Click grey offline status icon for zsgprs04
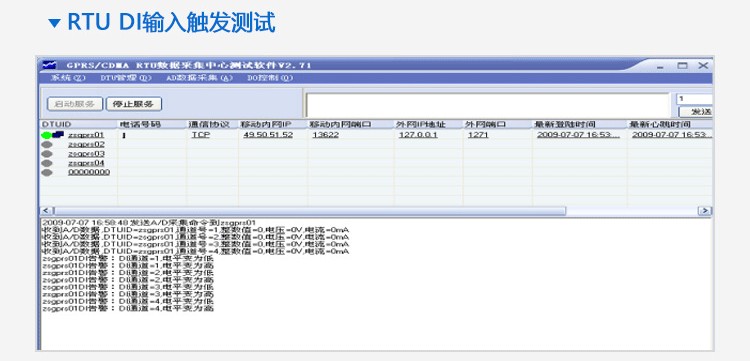This screenshot has height=361, width=750. pyautogui.click(x=46, y=163)
